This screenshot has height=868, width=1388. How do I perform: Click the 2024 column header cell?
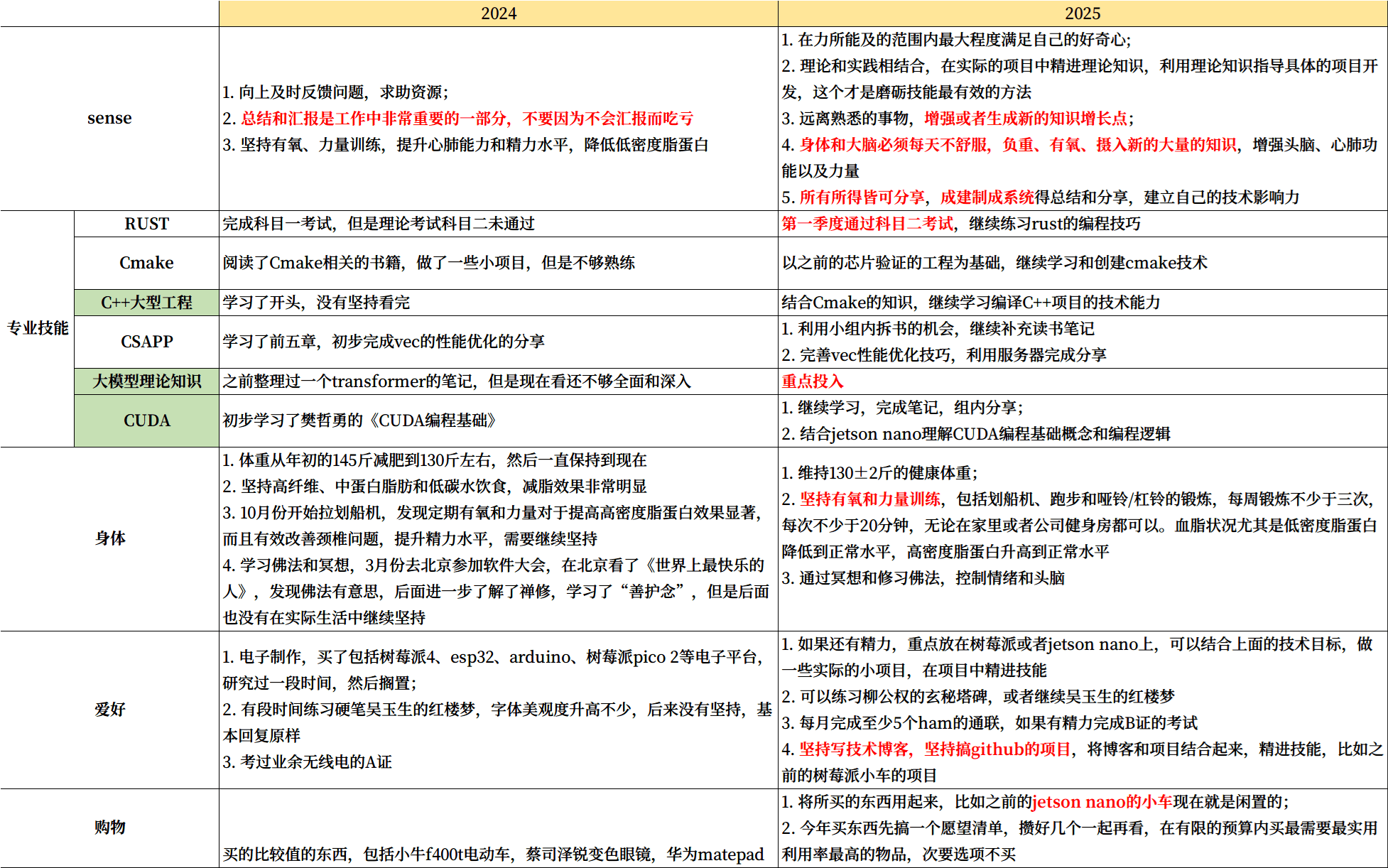498,13
